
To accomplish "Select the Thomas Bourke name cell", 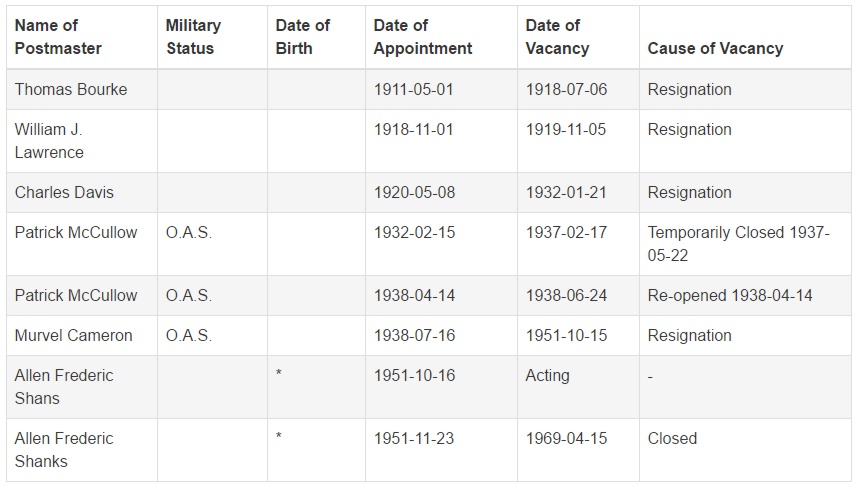I will [71, 89].
